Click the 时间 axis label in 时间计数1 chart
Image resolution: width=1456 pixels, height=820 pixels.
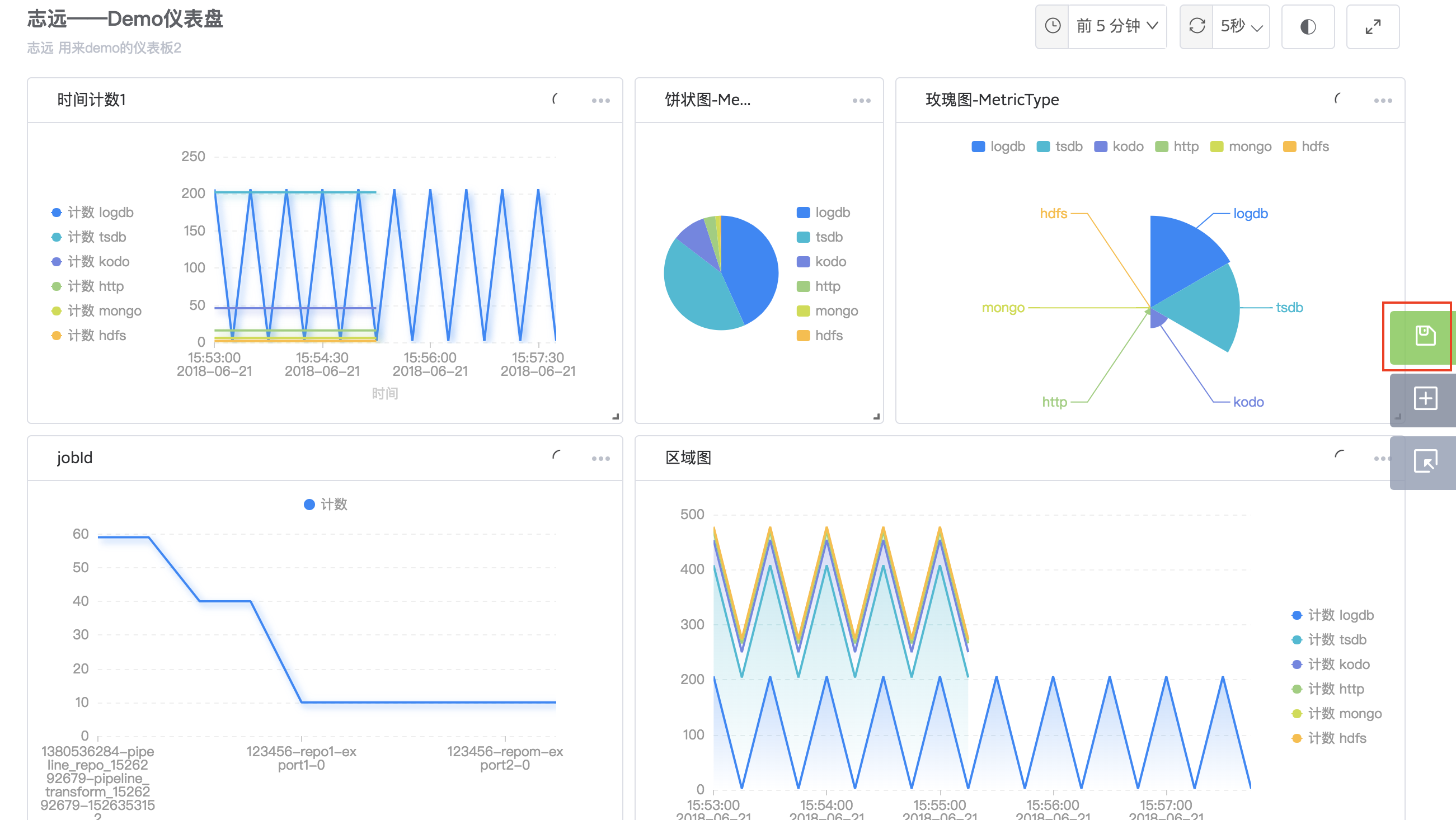coord(385,394)
